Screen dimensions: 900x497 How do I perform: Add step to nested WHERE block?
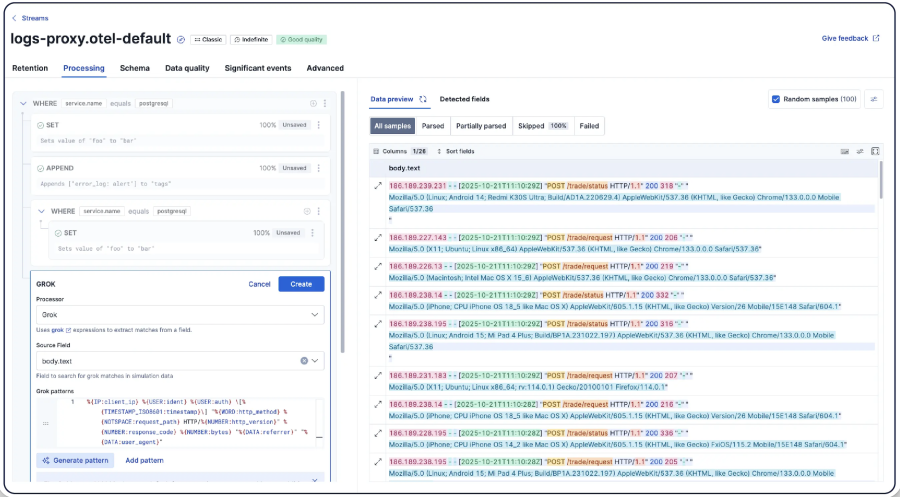point(307,211)
